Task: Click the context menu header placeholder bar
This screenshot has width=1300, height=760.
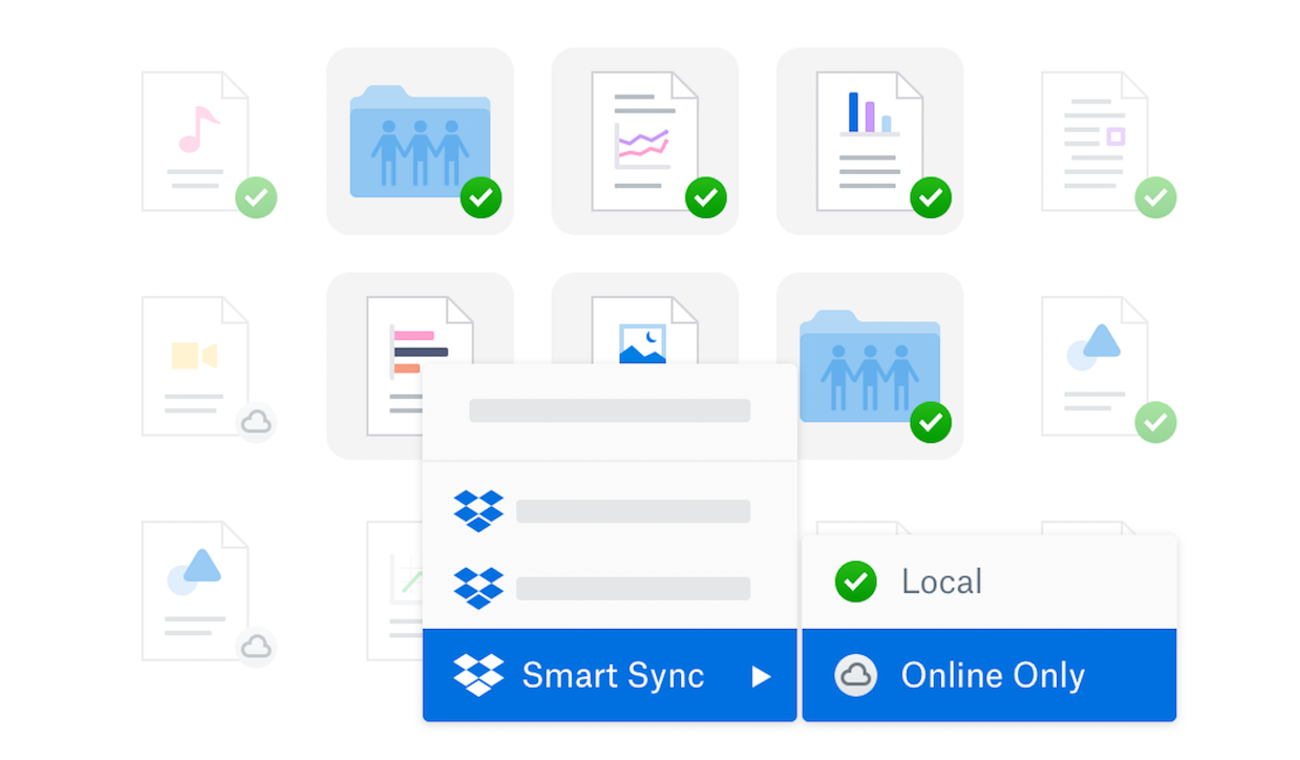Action: coord(609,411)
